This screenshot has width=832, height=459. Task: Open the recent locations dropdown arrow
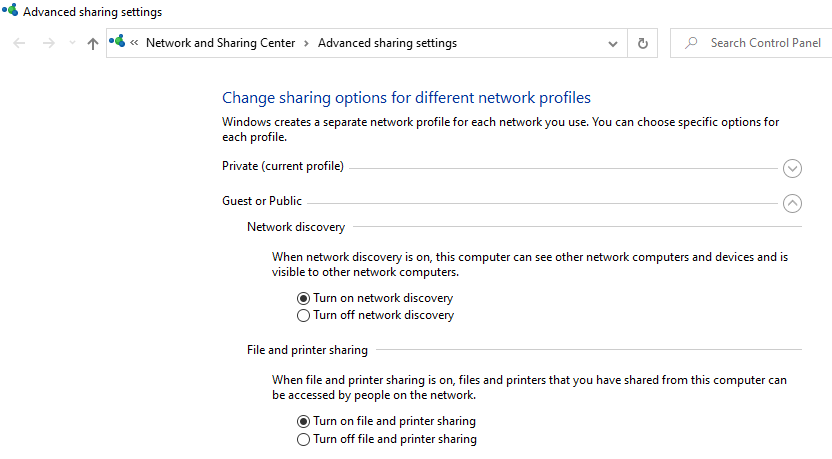72,44
